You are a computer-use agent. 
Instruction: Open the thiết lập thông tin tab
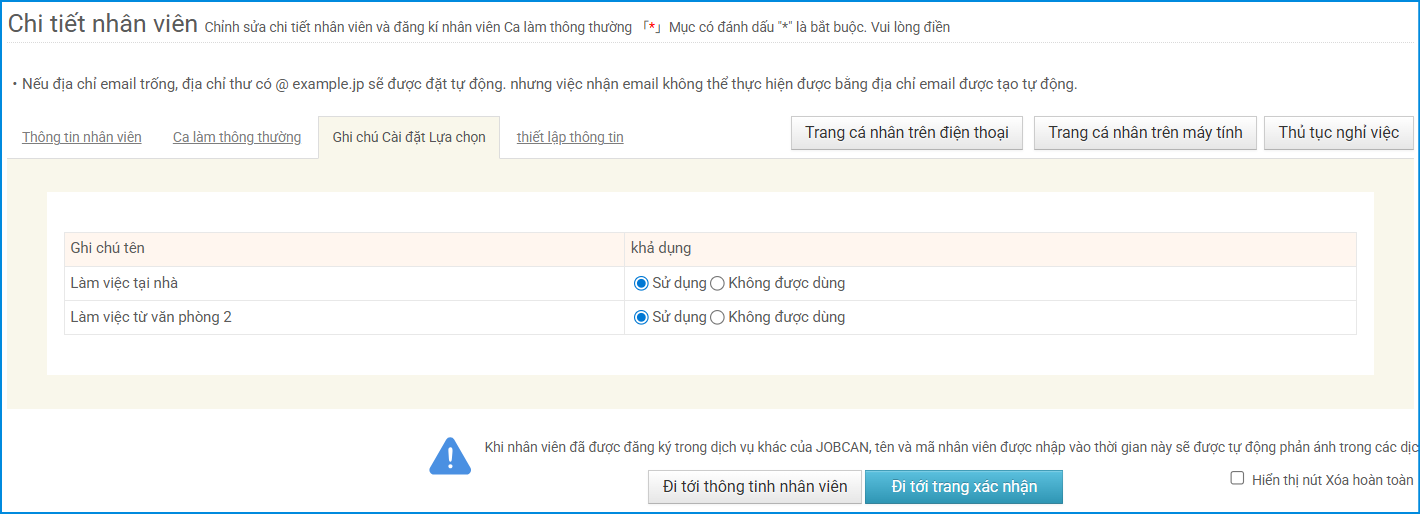coord(570,137)
